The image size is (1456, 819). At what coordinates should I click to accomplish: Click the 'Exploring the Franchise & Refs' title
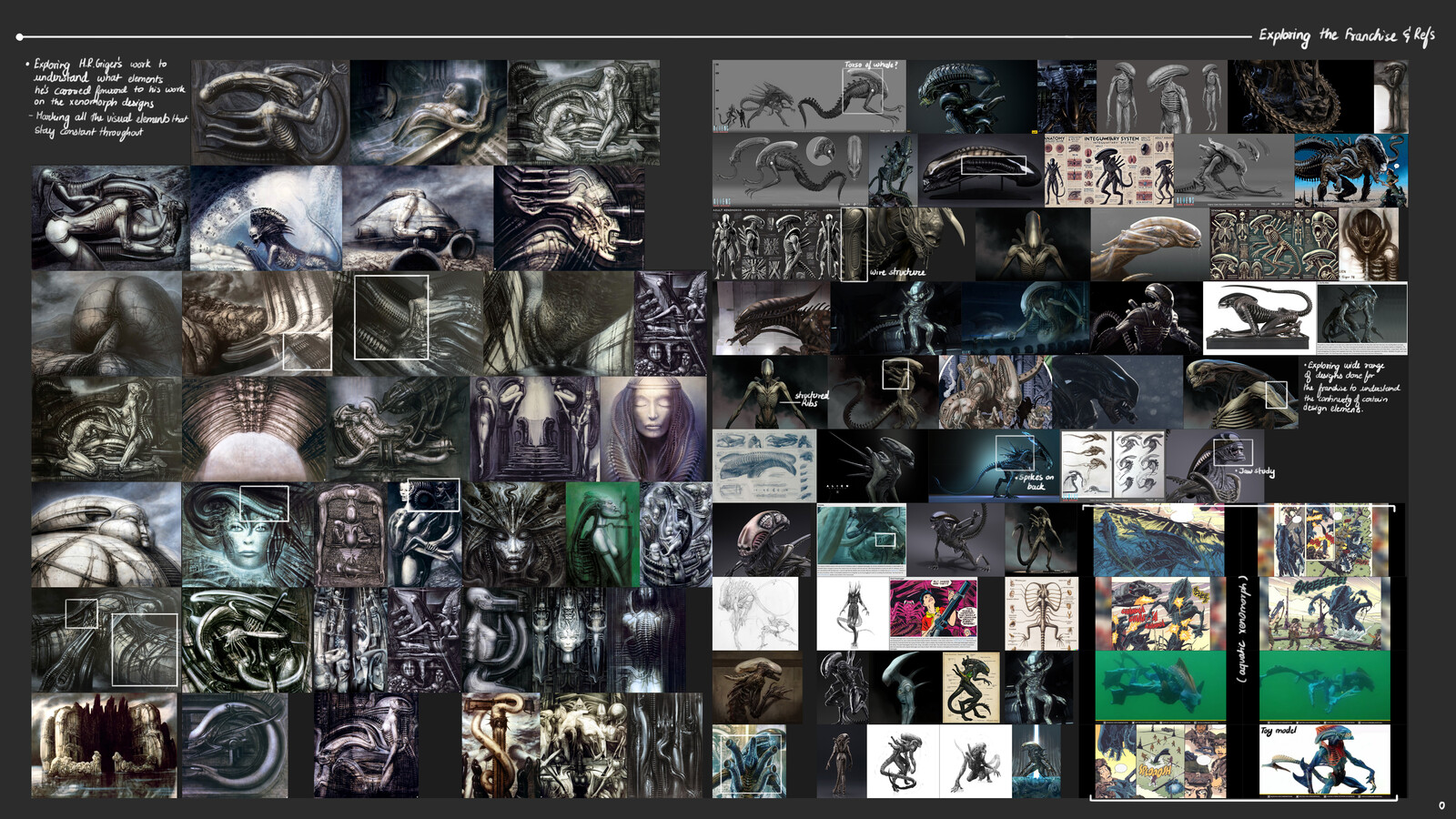point(1346,35)
